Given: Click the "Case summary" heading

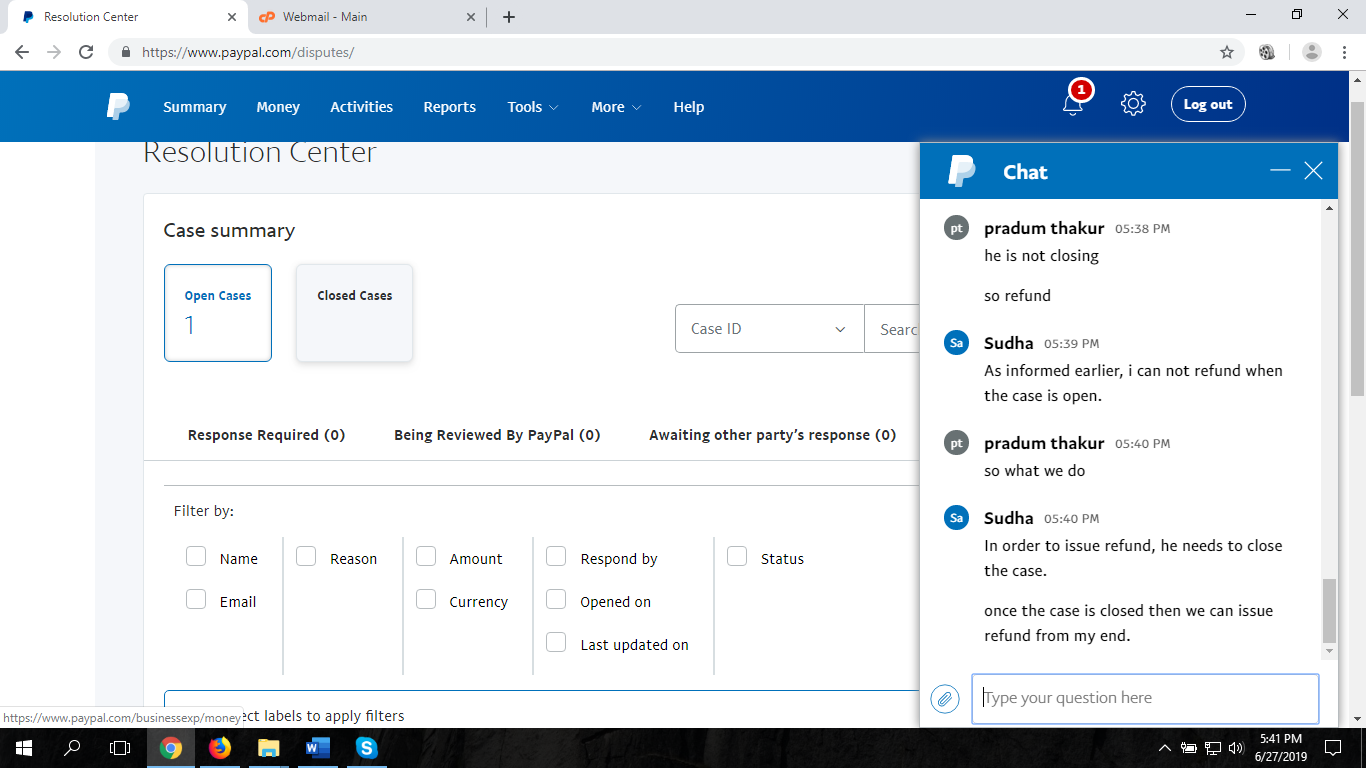Looking at the screenshot, I should 229,230.
